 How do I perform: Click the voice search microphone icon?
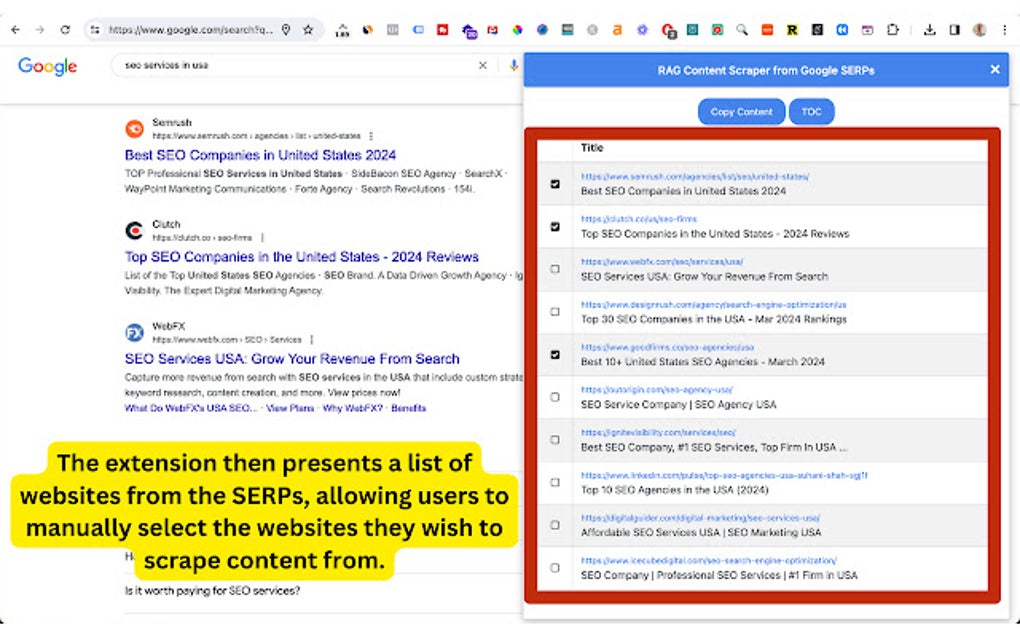pyautogui.click(x=512, y=65)
